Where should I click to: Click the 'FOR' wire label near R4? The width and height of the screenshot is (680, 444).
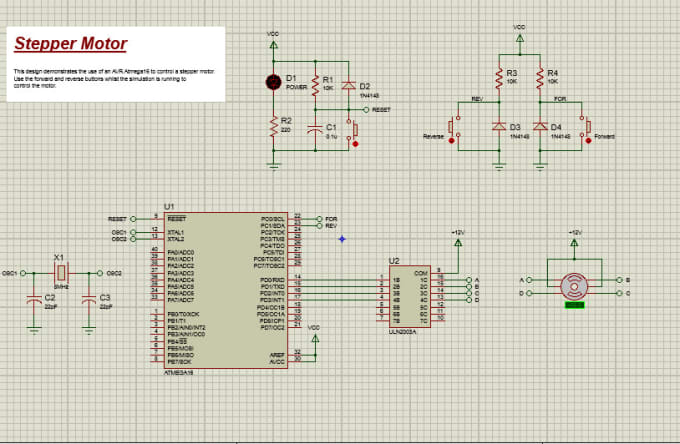560,99
